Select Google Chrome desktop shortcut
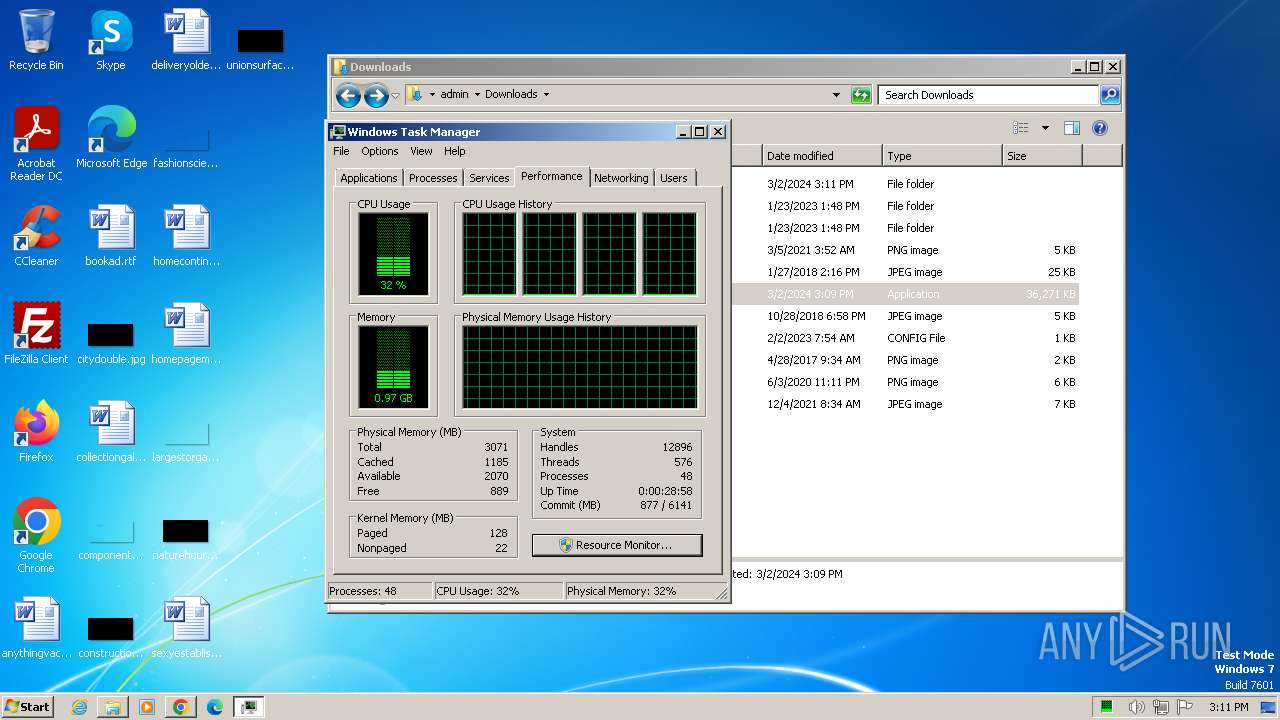Image resolution: width=1280 pixels, height=720 pixels. point(36,537)
